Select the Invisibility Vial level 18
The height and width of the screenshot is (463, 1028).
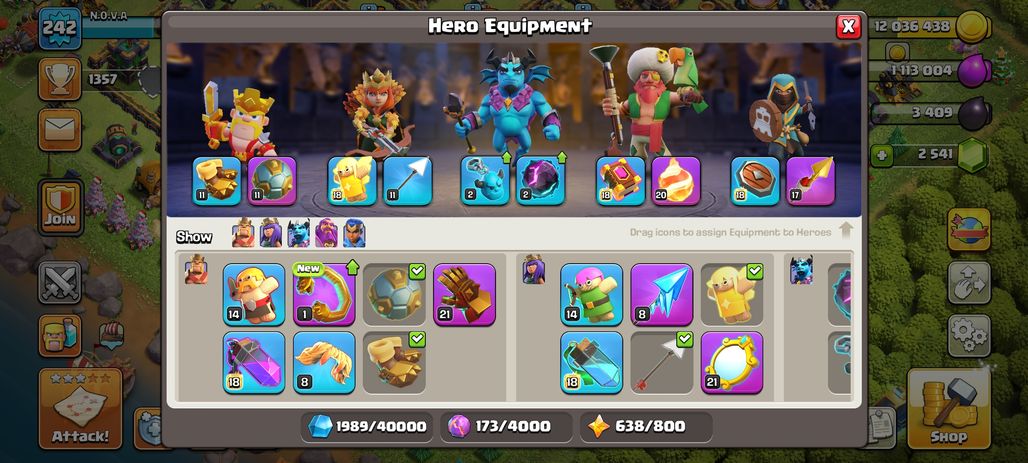click(591, 362)
